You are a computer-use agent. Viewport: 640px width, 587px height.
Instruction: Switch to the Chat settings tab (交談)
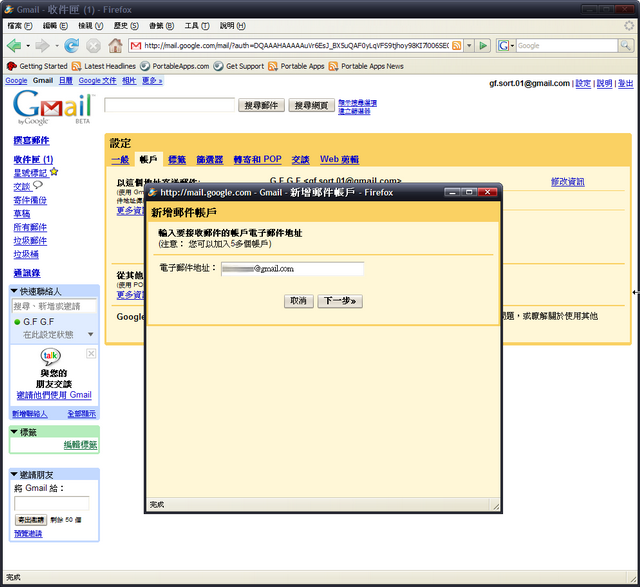(300, 160)
